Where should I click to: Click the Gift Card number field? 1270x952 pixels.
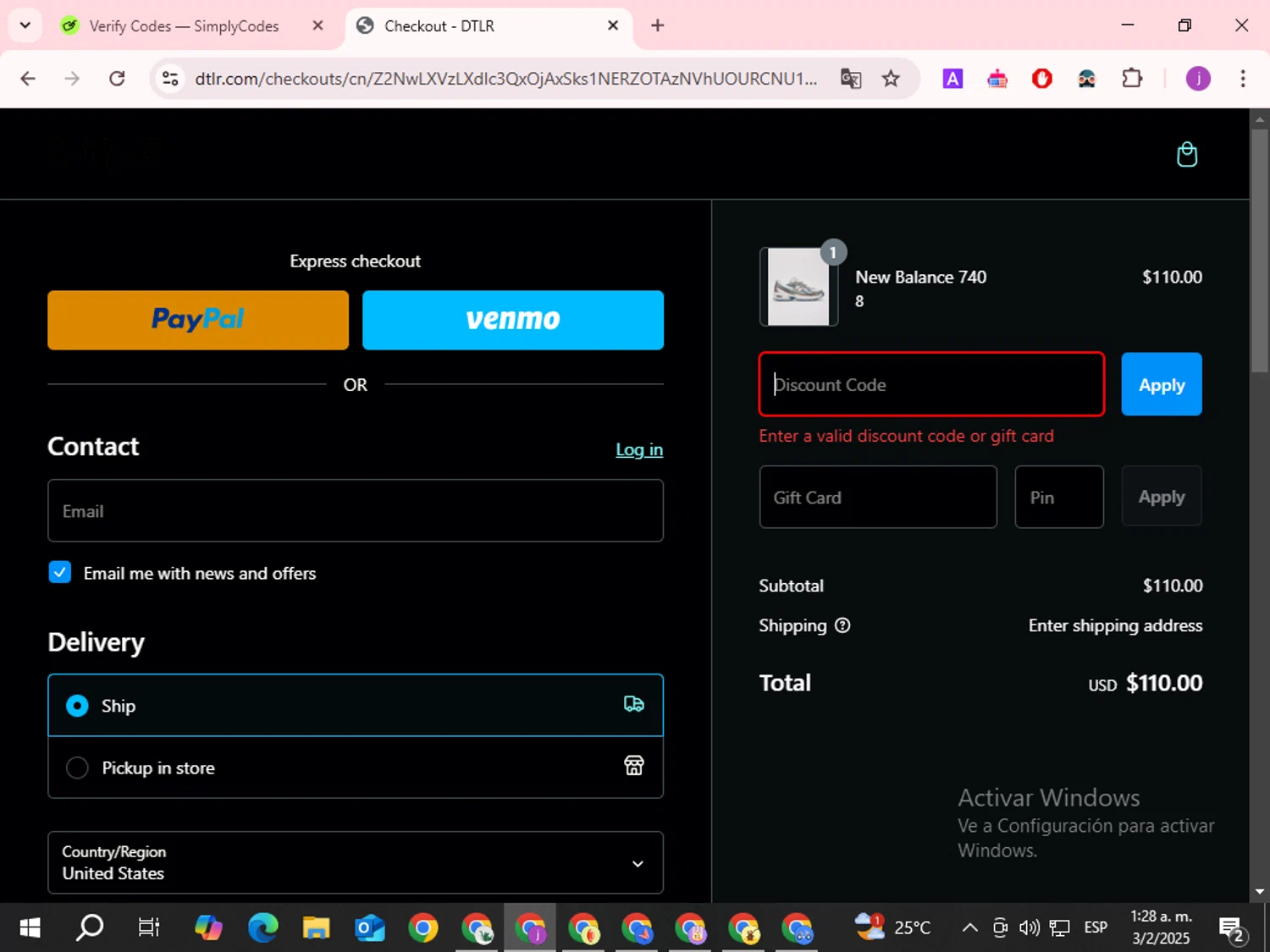click(x=878, y=497)
